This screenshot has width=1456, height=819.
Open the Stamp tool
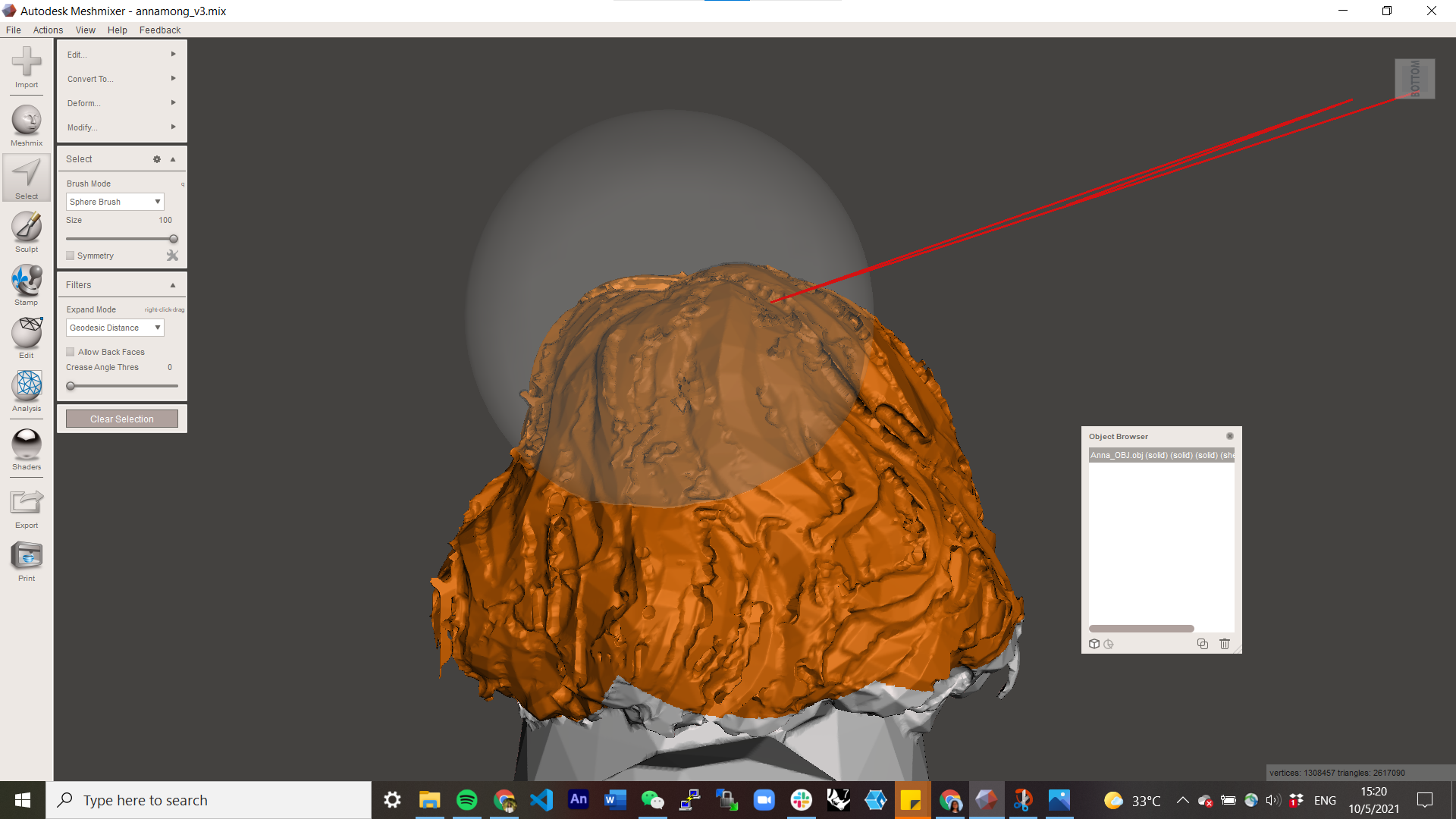pyautogui.click(x=27, y=281)
